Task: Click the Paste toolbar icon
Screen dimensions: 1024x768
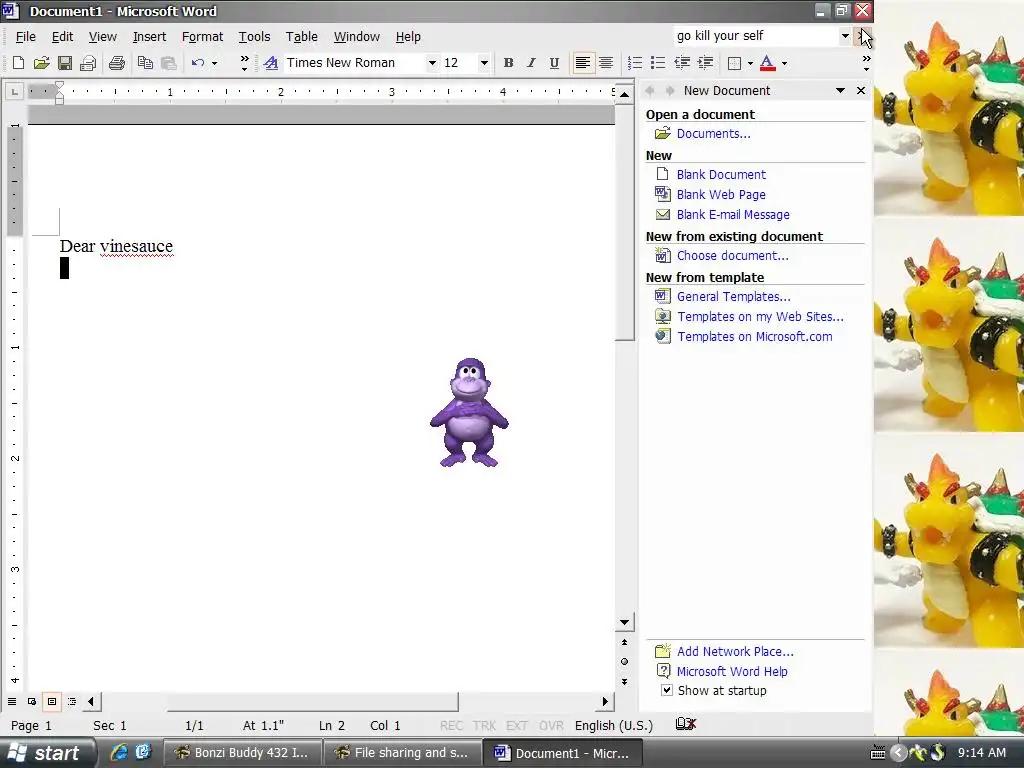Action: [x=168, y=63]
